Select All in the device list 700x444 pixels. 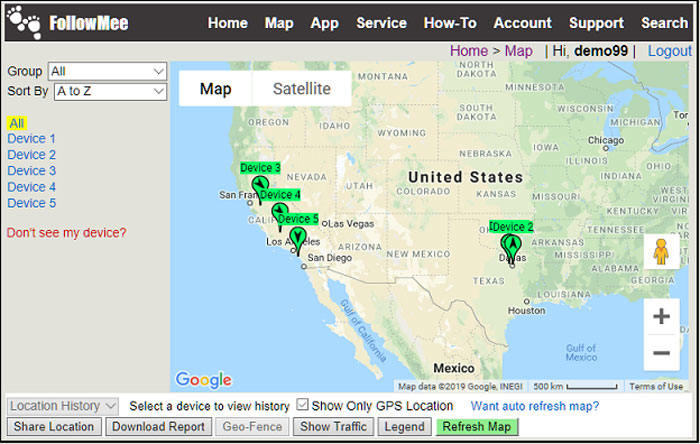[x=17, y=123]
